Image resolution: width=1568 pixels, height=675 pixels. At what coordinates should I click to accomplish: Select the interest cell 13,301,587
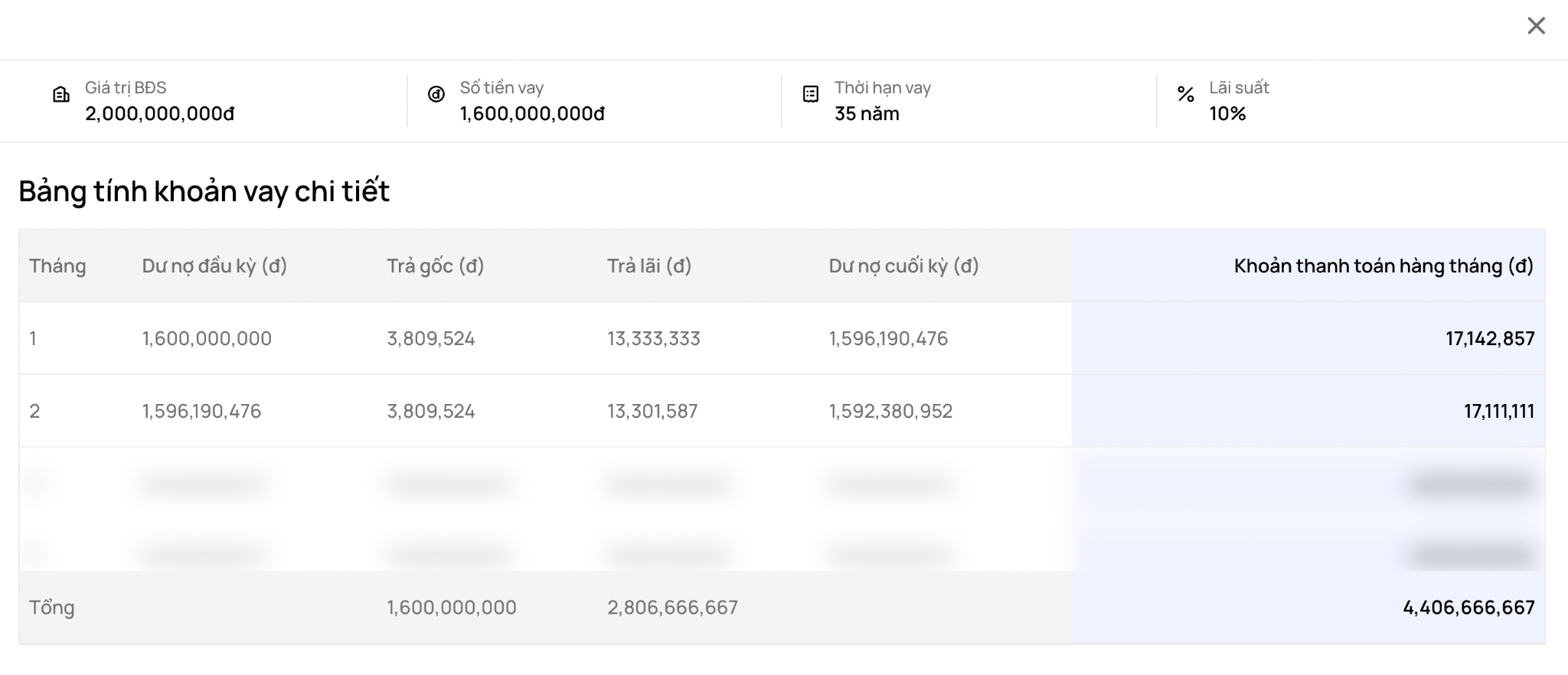pos(652,411)
